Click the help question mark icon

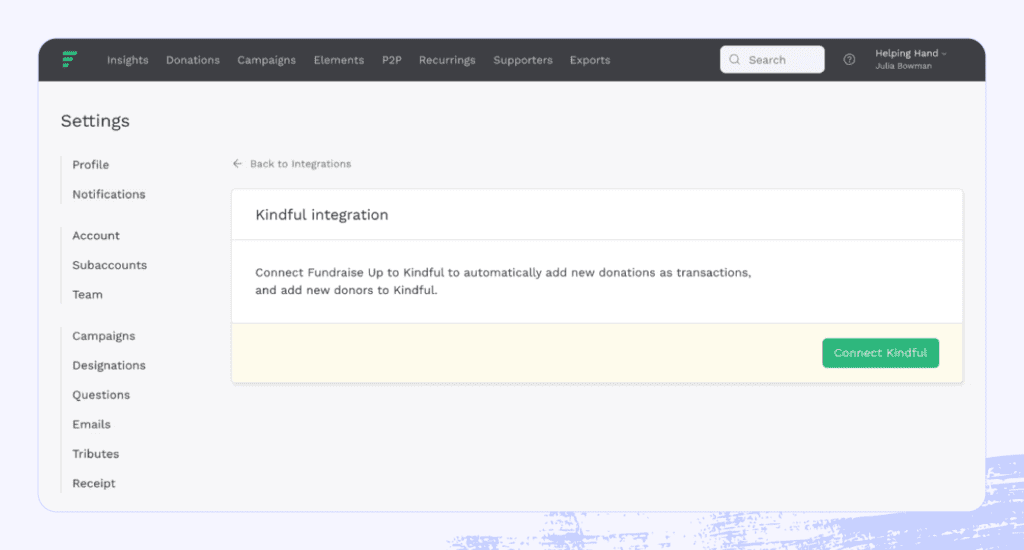[849, 59]
